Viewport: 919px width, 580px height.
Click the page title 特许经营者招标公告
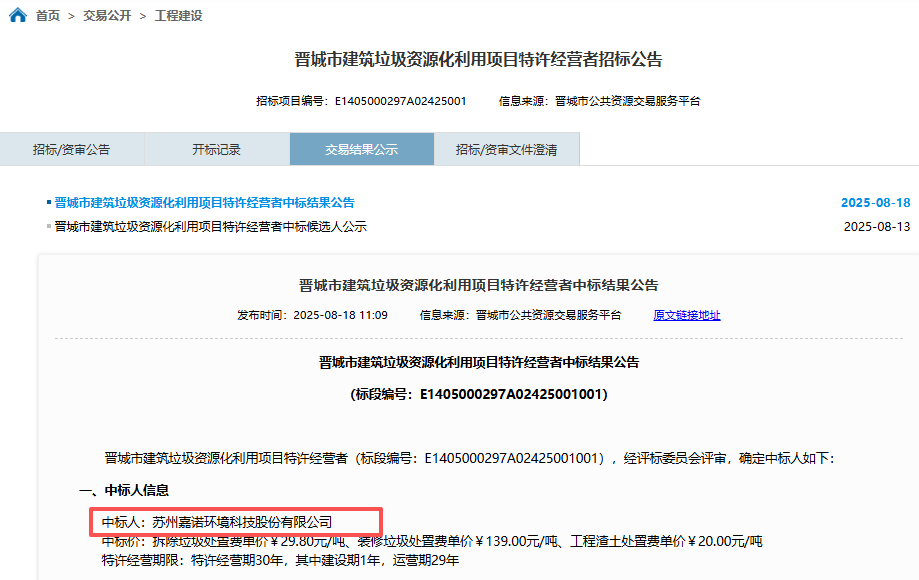(x=479, y=60)
